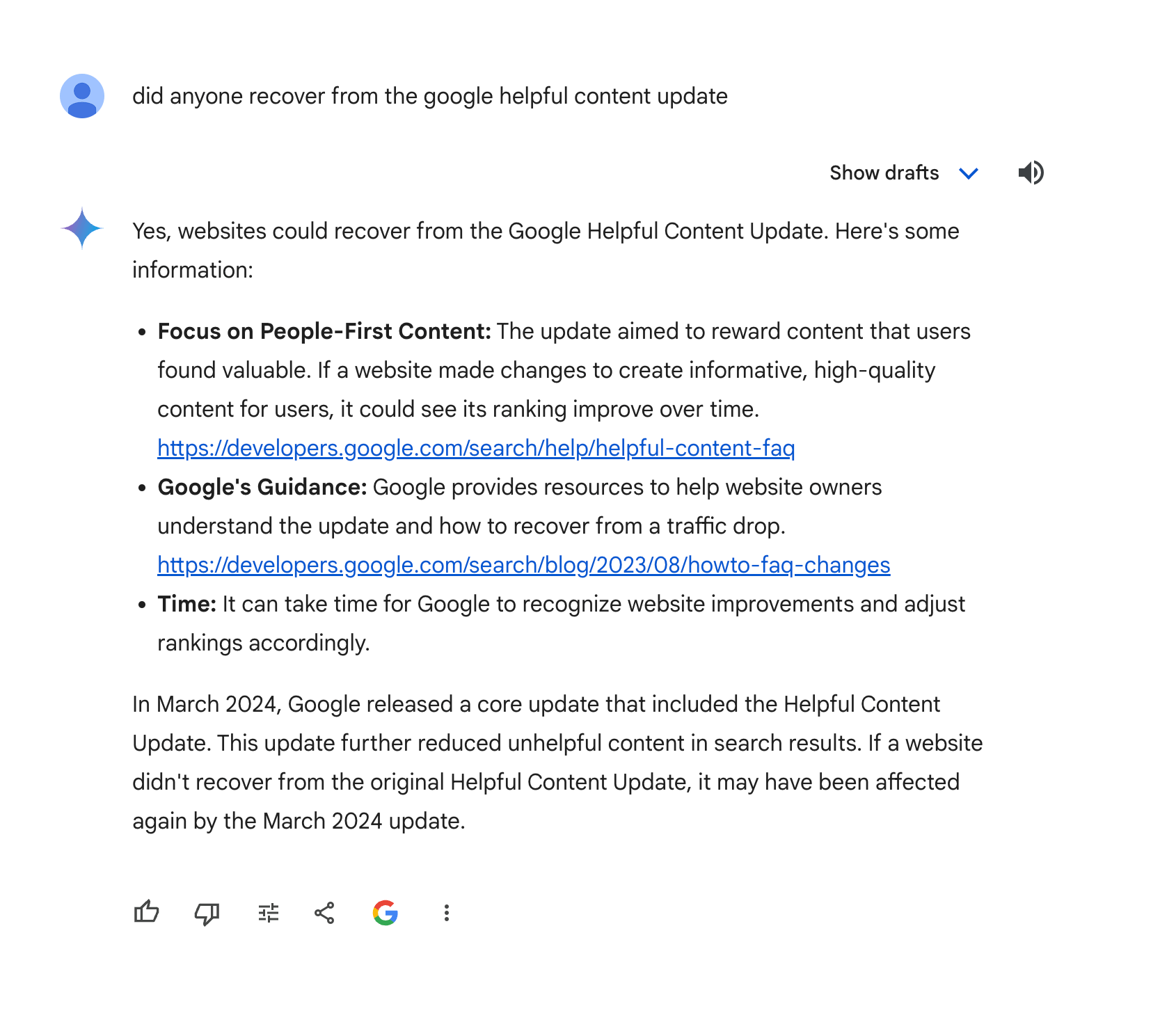Open the helpful-content-faq link
The width and height of the screenshot is (1176, 1013).
(476, 448)
